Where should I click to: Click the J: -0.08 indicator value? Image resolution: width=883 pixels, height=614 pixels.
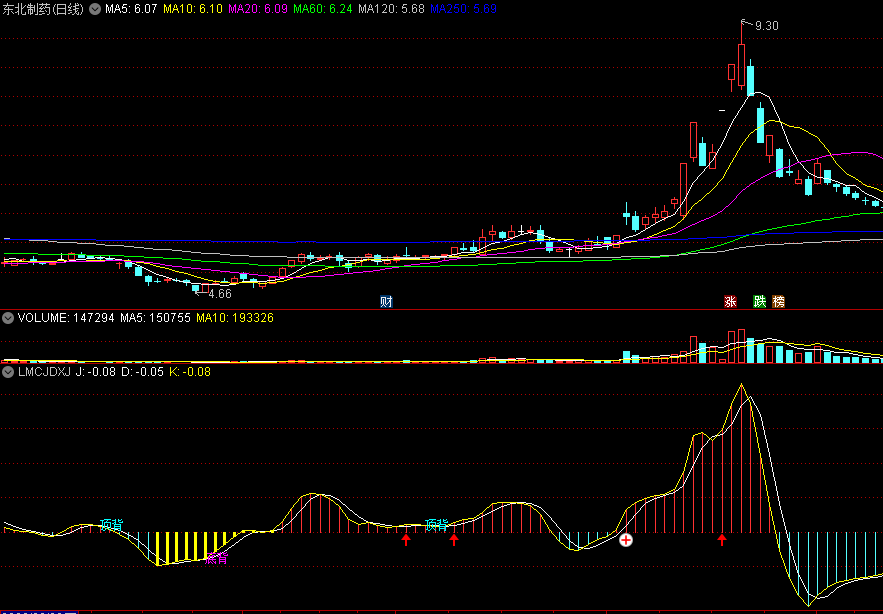point(95,372)
